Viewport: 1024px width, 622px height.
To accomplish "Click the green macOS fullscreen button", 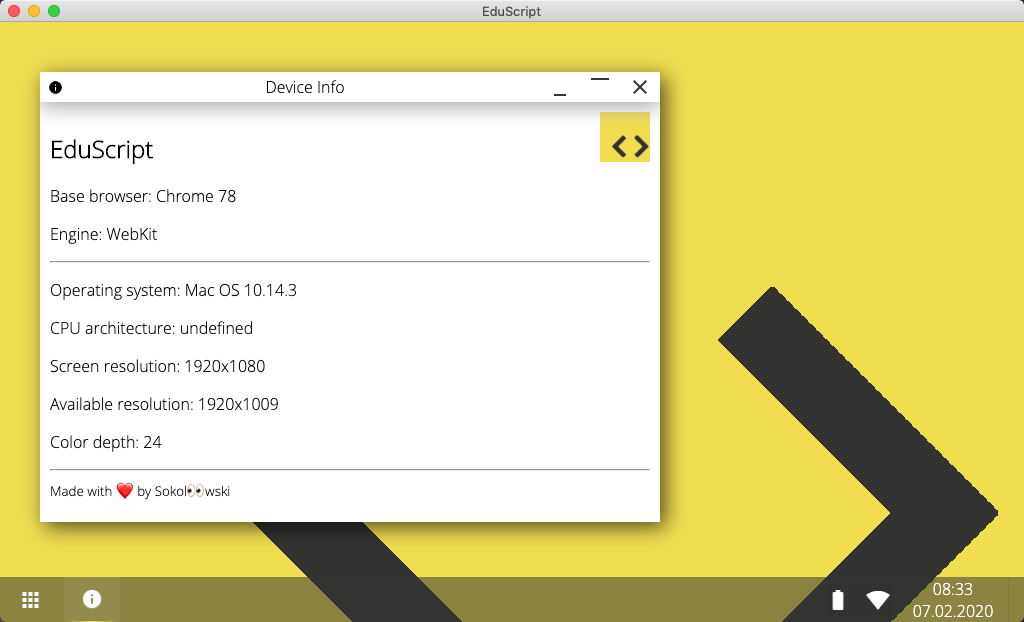I will click(54, 11).
